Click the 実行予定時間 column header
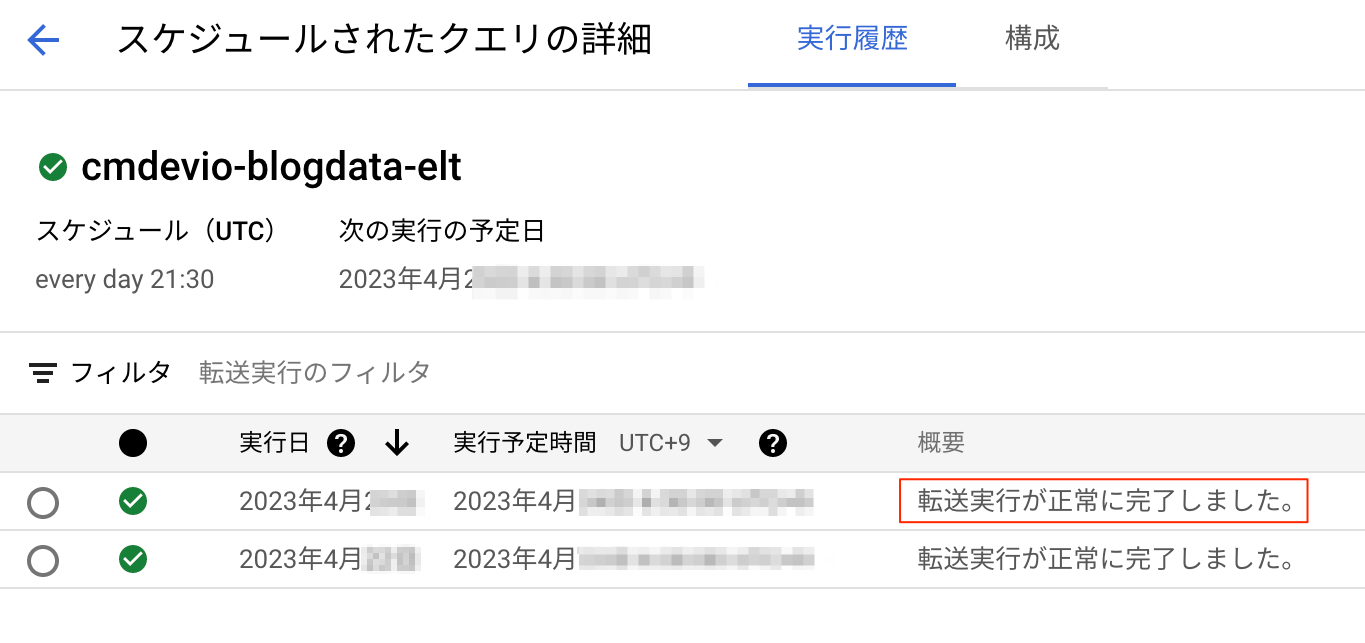Screen dimensions: 1365x643 pyautogui.click(x=525, y=442)
